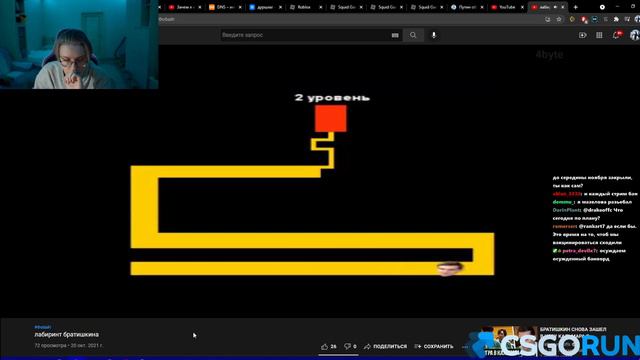Switch to the YouTube tab
Screen dimensions: 640x360
coord(506,7)
